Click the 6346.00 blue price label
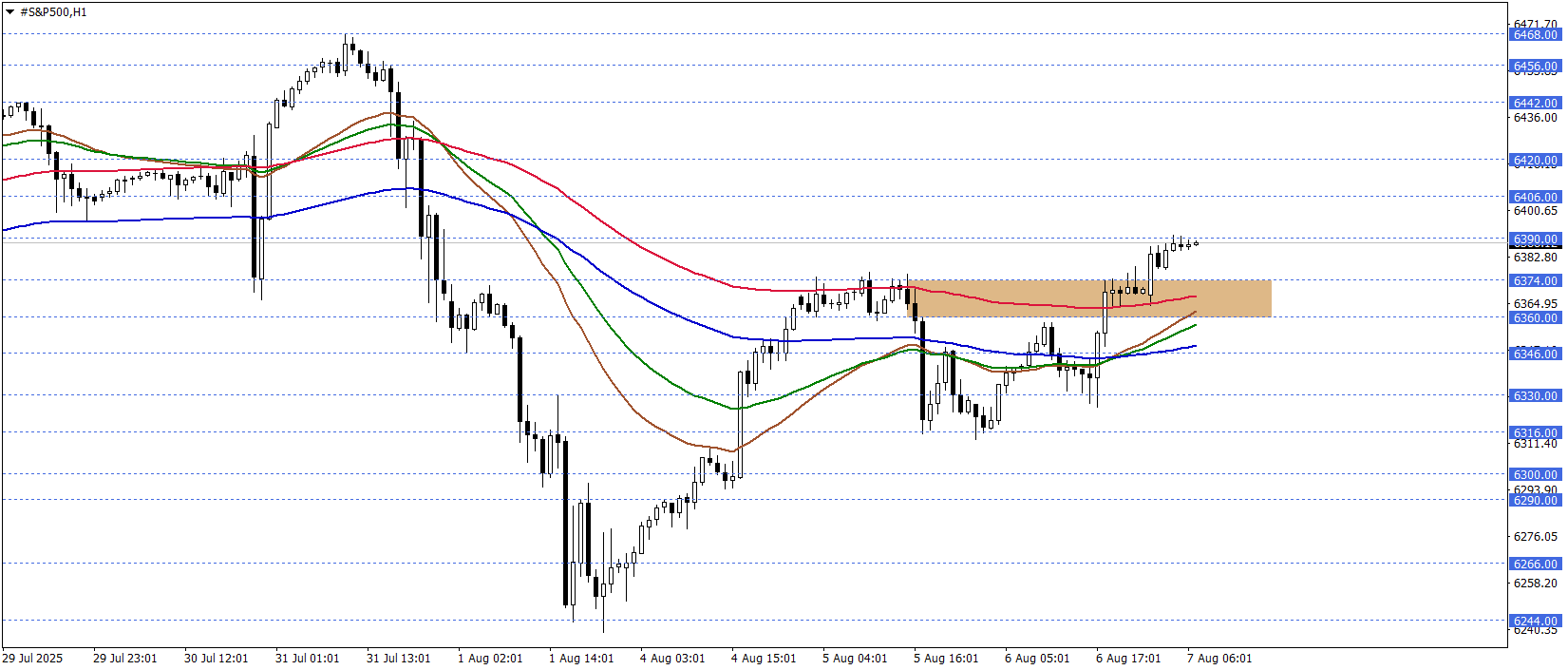Image resolution: width=1568 pixels, height=670 pixels. [x=1535, y=354]
